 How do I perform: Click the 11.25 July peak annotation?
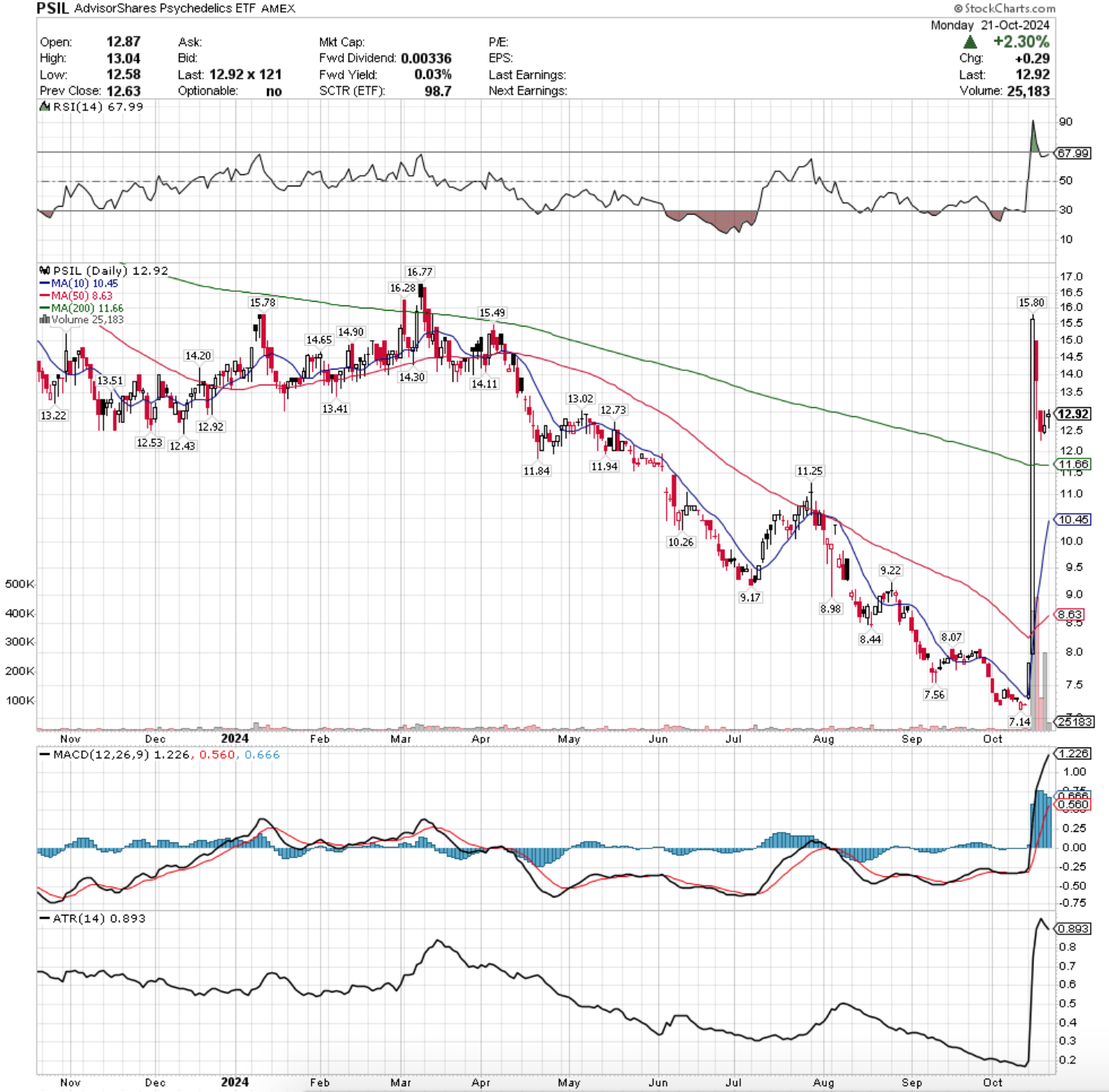pos(809,471)
